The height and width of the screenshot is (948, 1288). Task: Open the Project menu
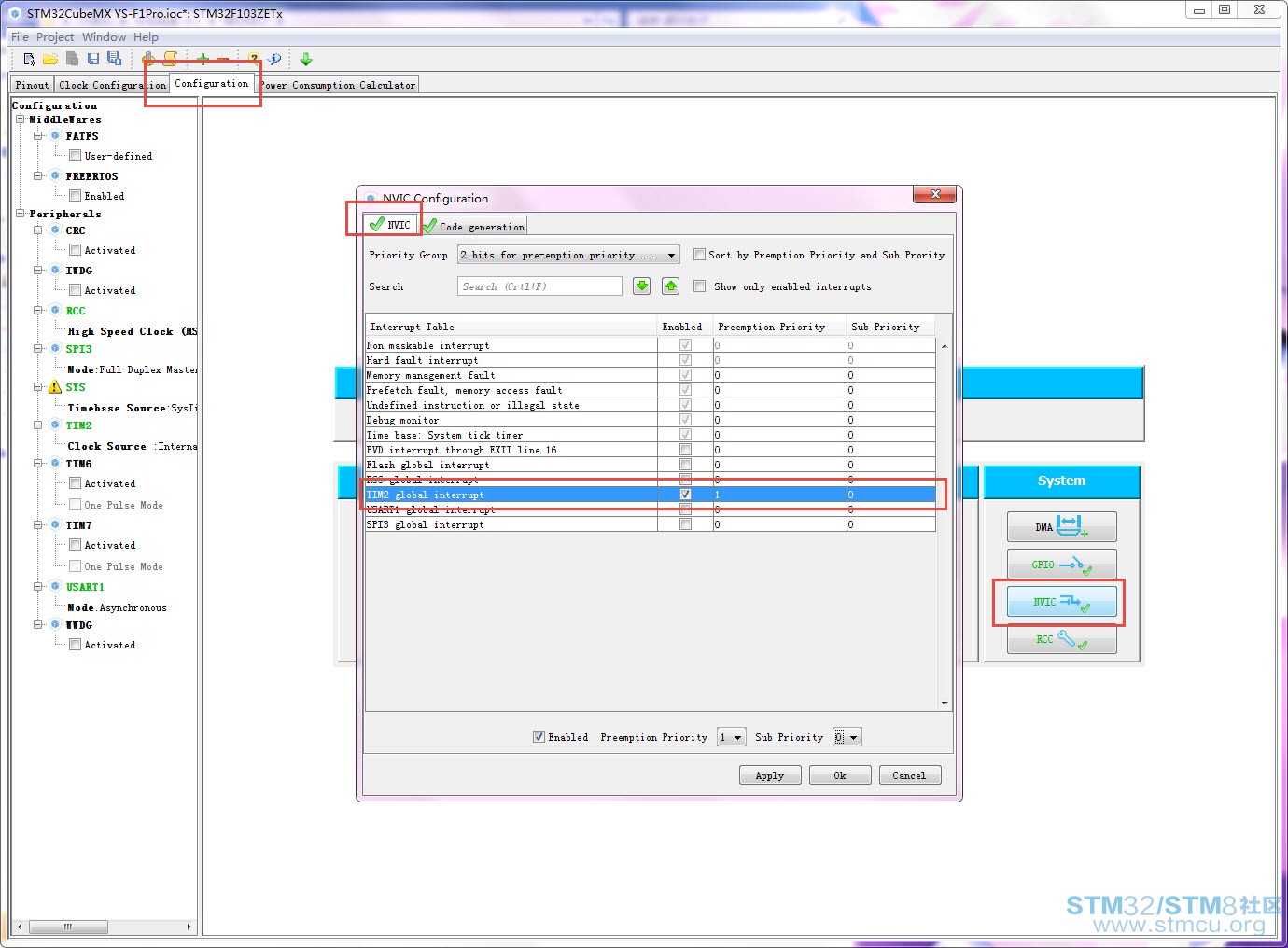click(55, 37)
